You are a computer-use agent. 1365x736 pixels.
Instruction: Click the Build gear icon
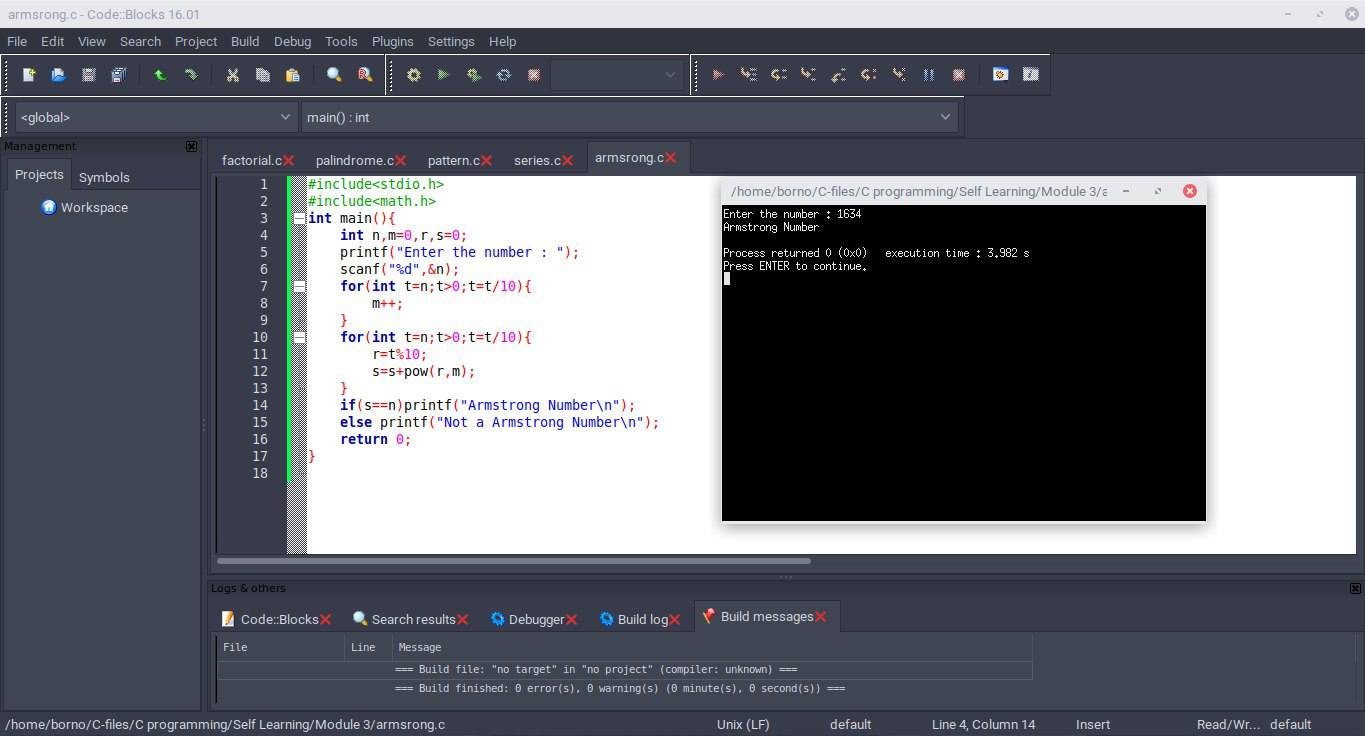point(413,75)
